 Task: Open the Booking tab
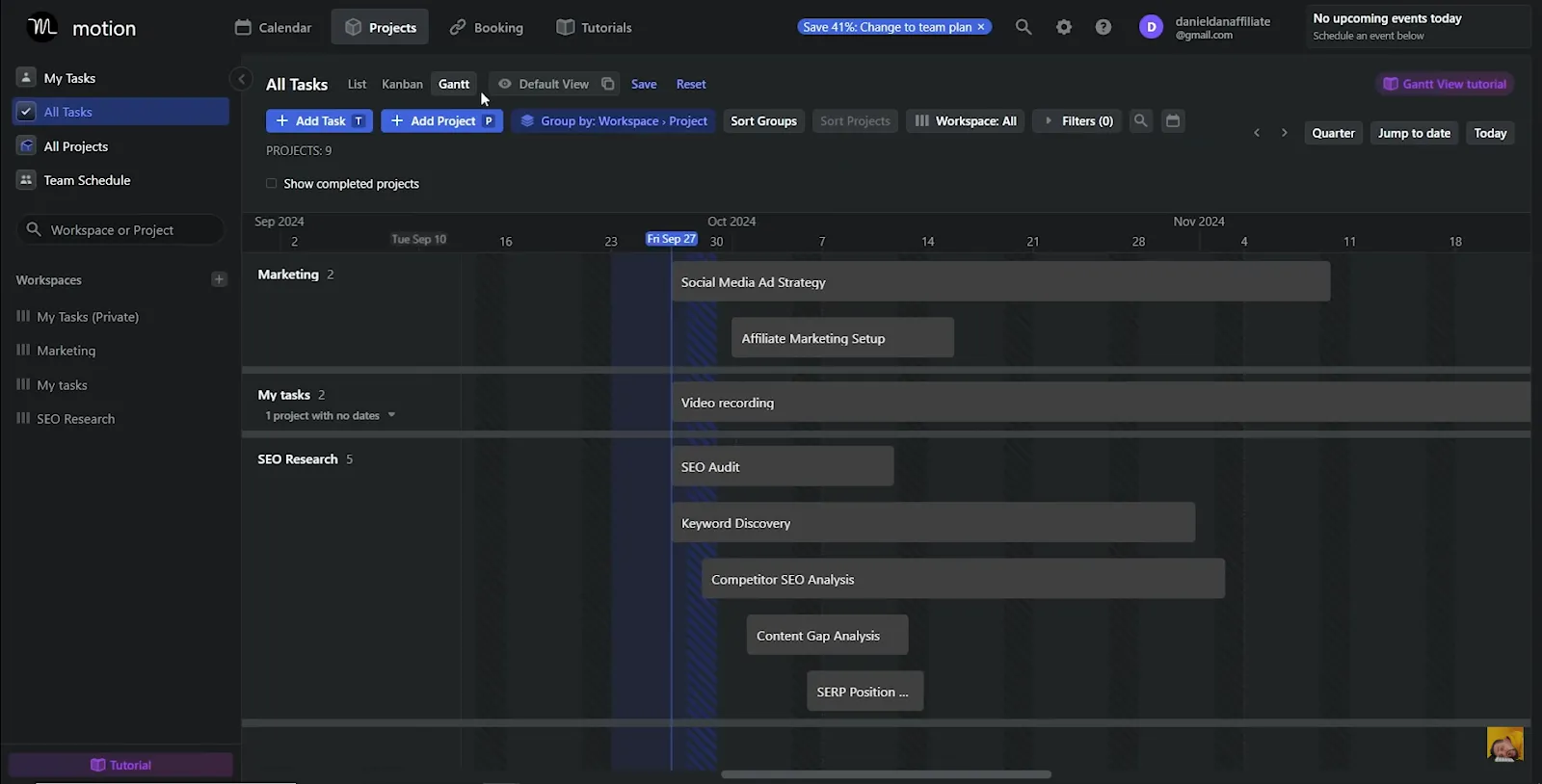[487, 27]
